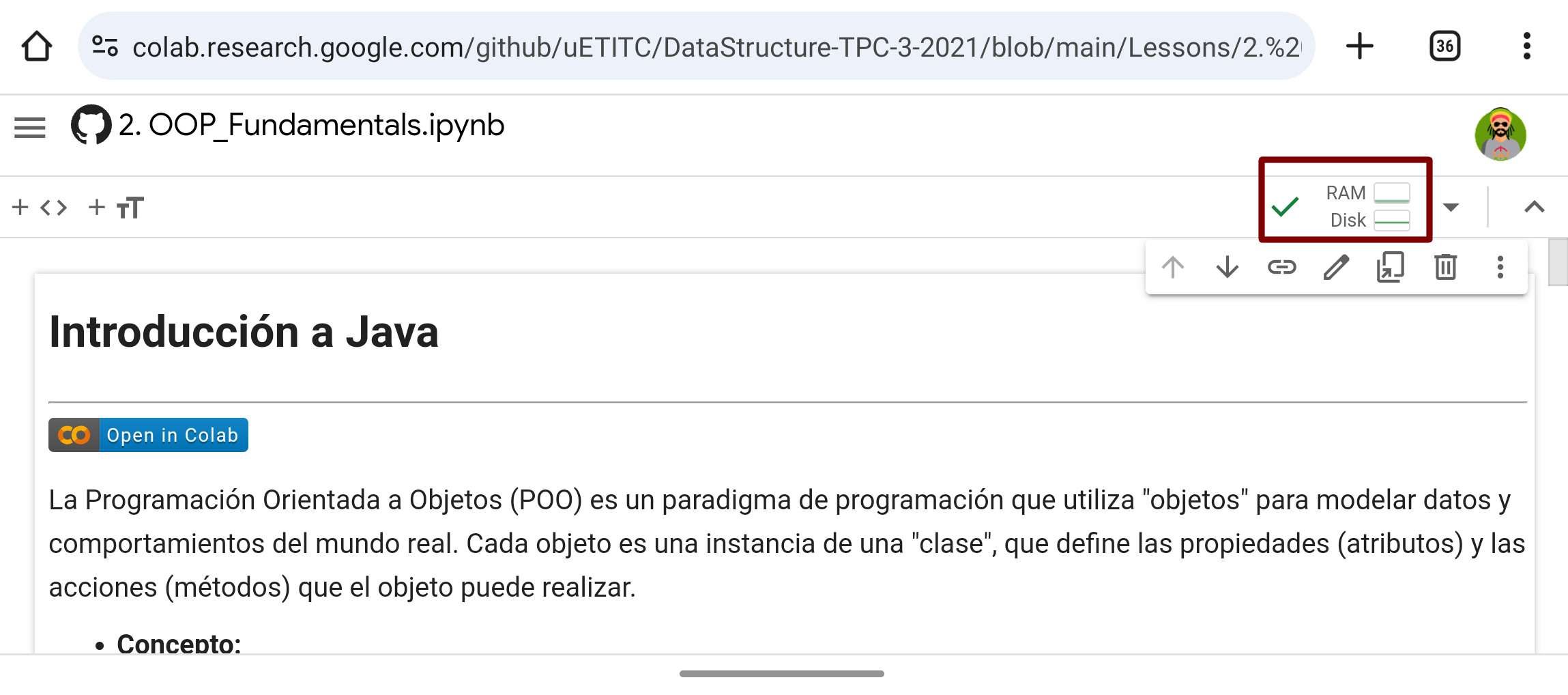Open site information icon in address bar

pos(105,46)
